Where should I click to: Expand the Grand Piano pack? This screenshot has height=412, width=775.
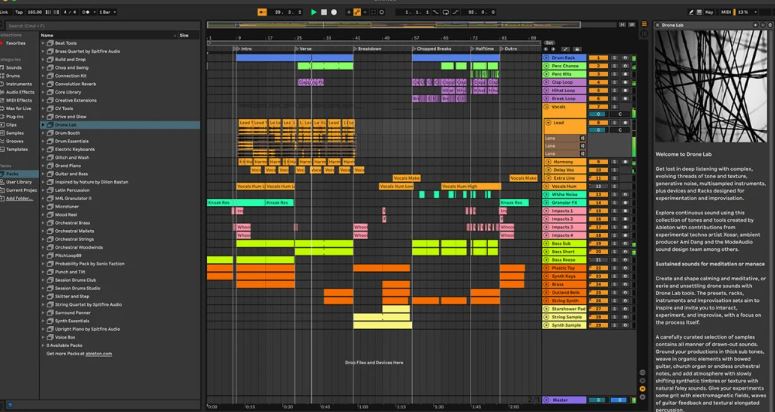[x=43, y=166]
